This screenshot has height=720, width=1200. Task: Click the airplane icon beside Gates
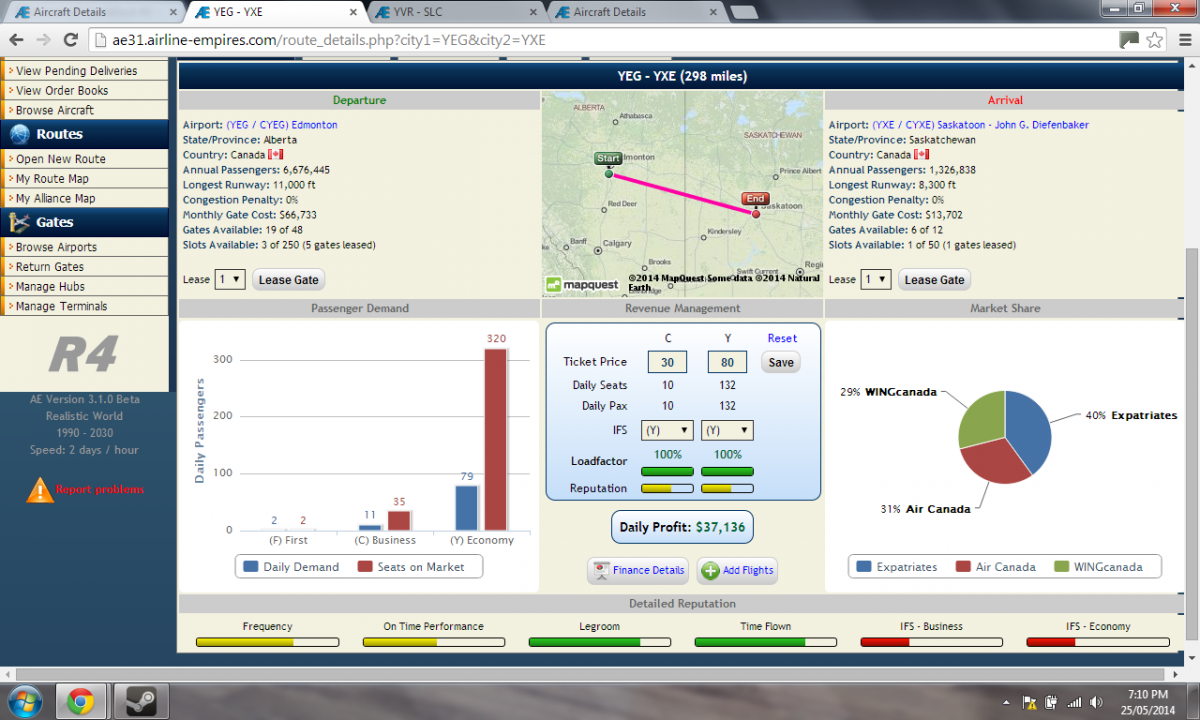20,223
